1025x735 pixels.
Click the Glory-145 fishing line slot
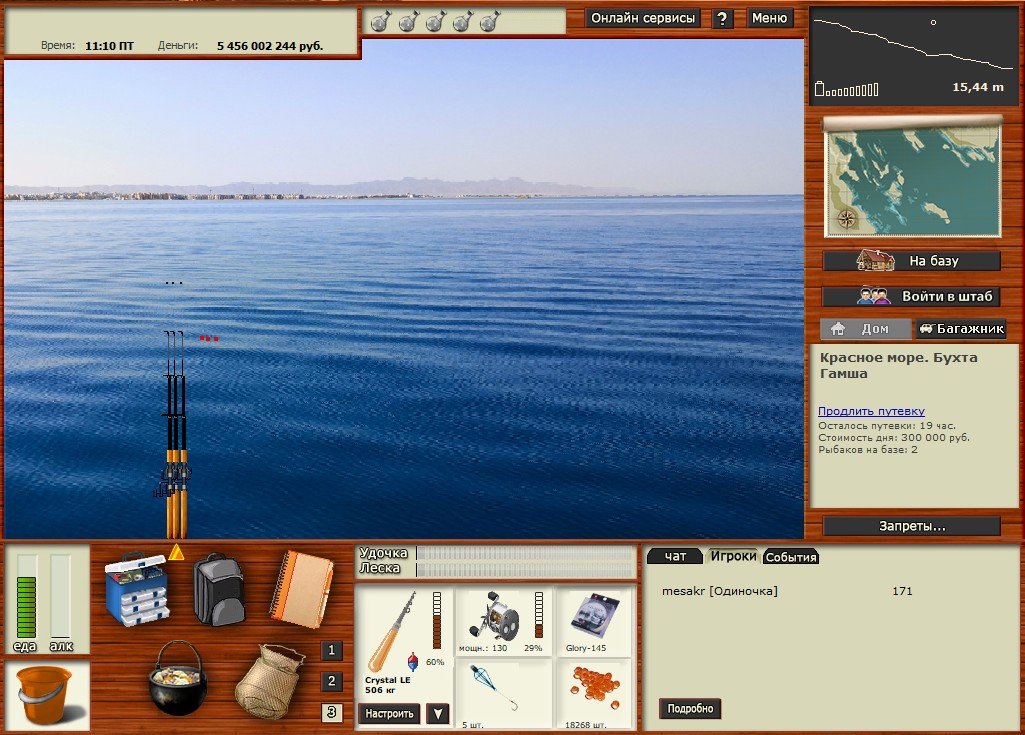click(x=594, y=621)
